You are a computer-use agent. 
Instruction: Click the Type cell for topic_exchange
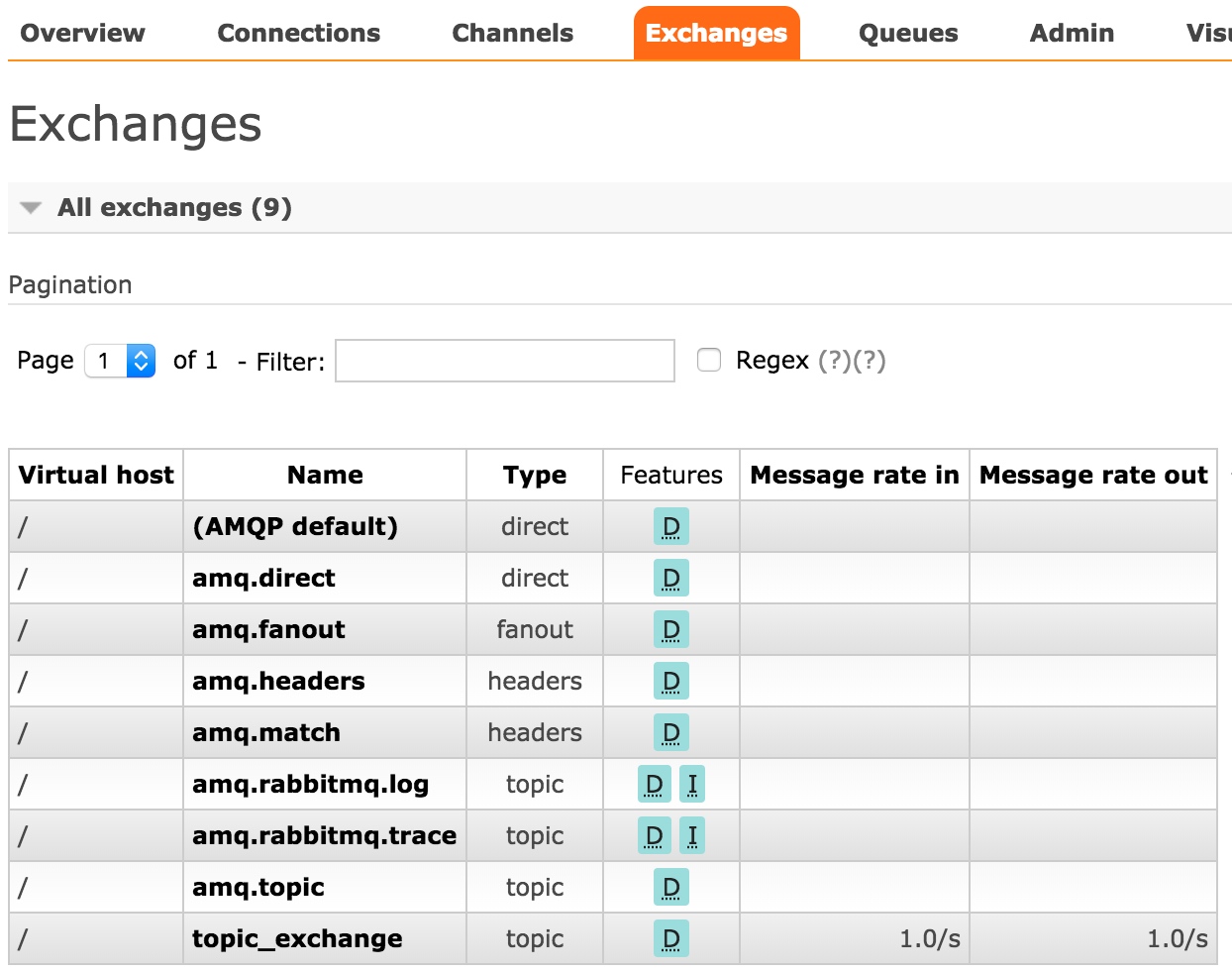(535, 938)
